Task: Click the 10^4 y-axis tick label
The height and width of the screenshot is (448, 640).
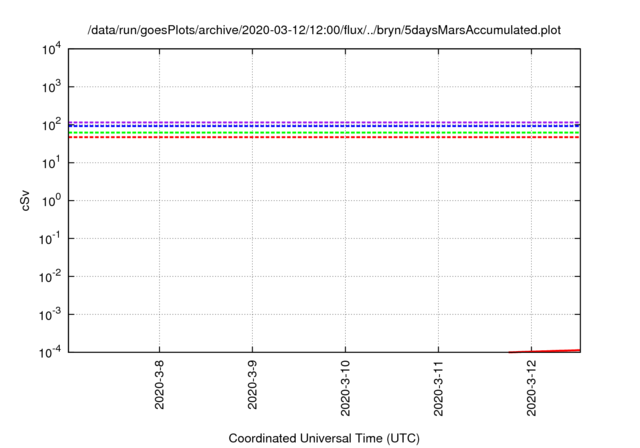Action: (x=51, y=50)
